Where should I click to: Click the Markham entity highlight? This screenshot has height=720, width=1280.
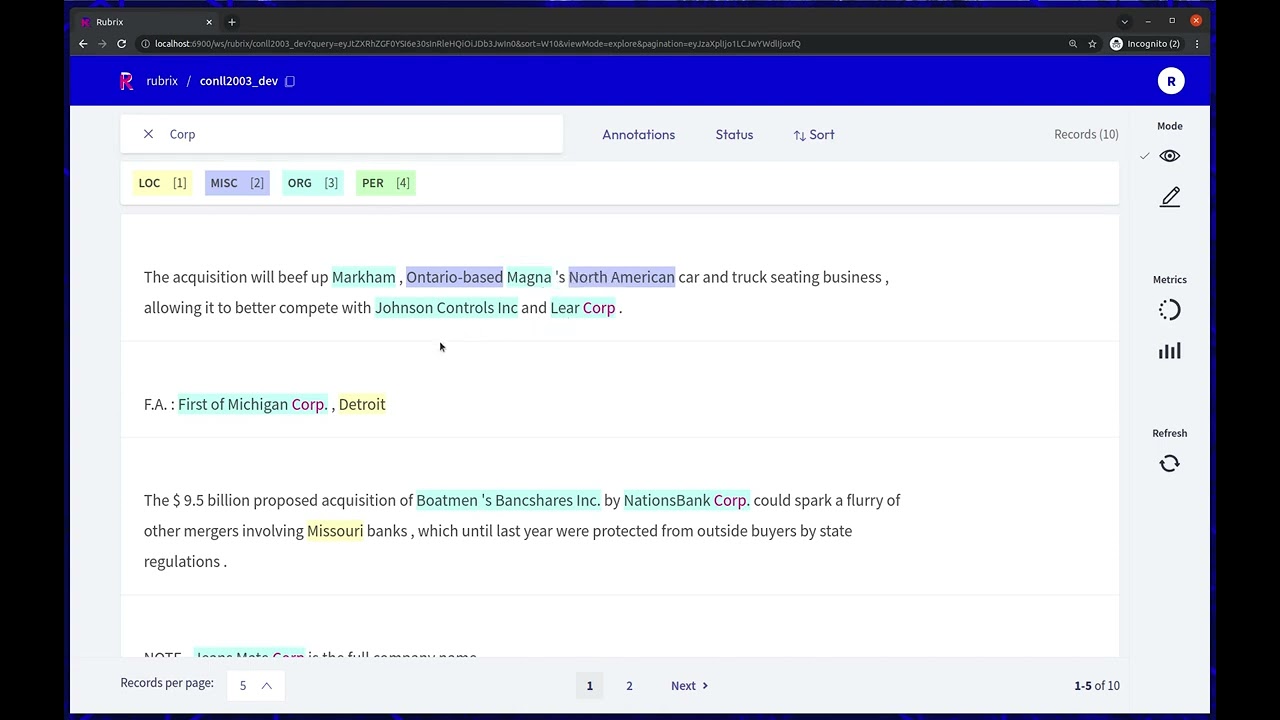(x=364, y=277)
